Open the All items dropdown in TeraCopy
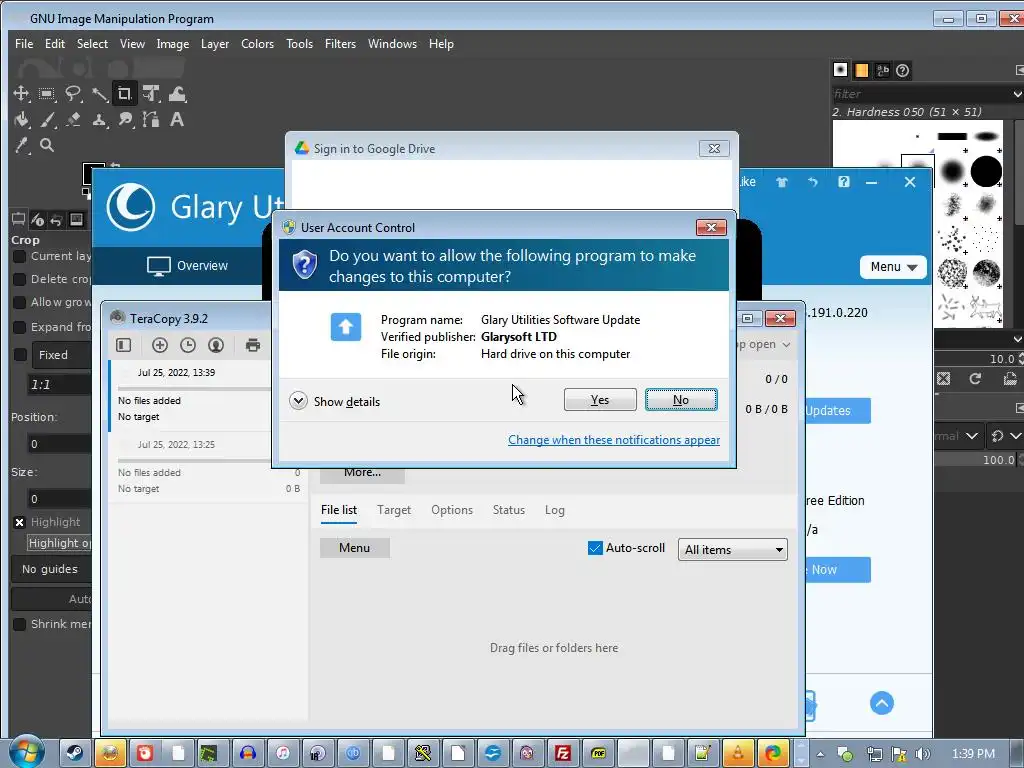Image resolution: width=1024 pixels, height=768 pixels. click(732, 550)
